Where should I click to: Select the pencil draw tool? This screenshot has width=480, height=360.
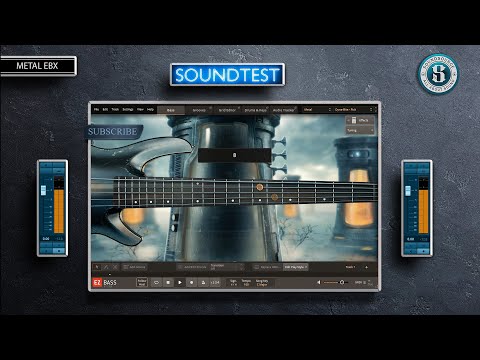click(106, 267)
